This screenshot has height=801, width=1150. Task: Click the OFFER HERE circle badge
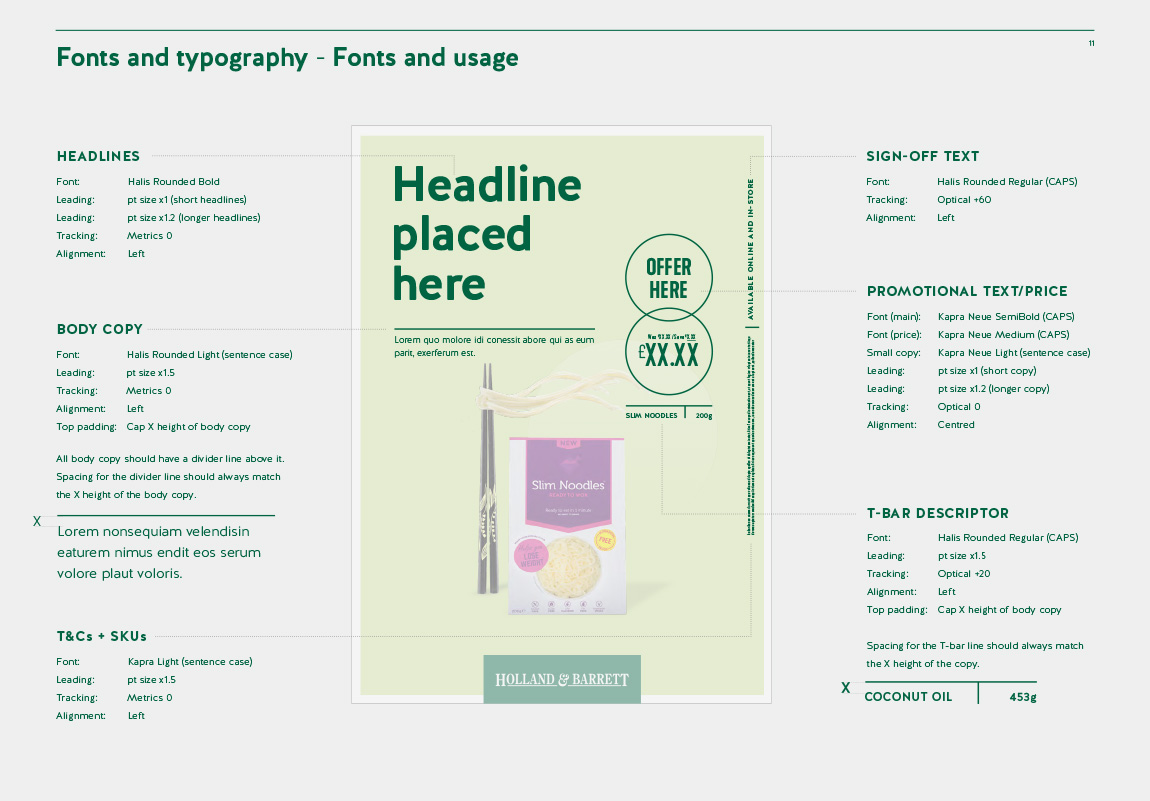pyautogui.click(x=668, y=279)
